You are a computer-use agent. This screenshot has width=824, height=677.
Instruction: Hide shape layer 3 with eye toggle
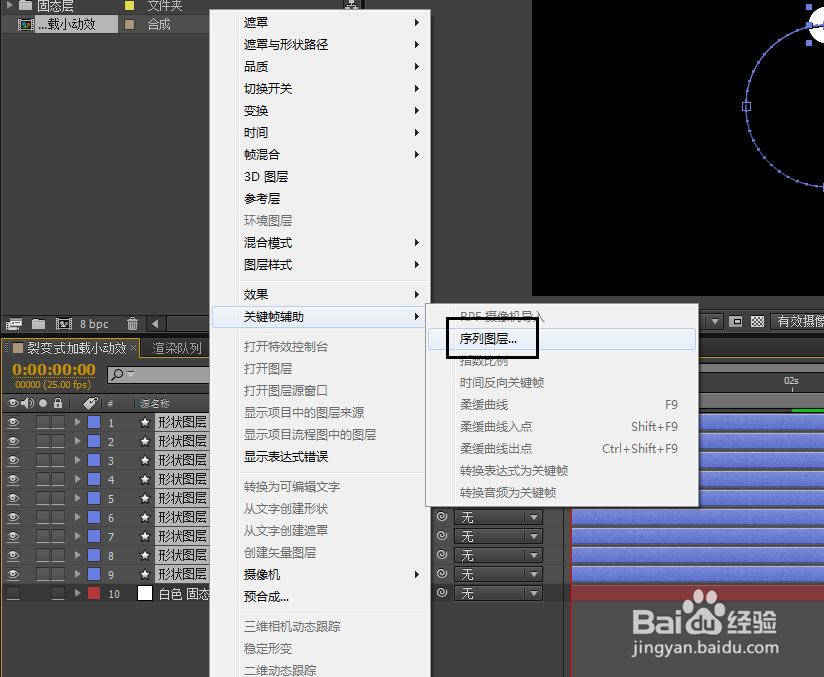coord(13,460)
